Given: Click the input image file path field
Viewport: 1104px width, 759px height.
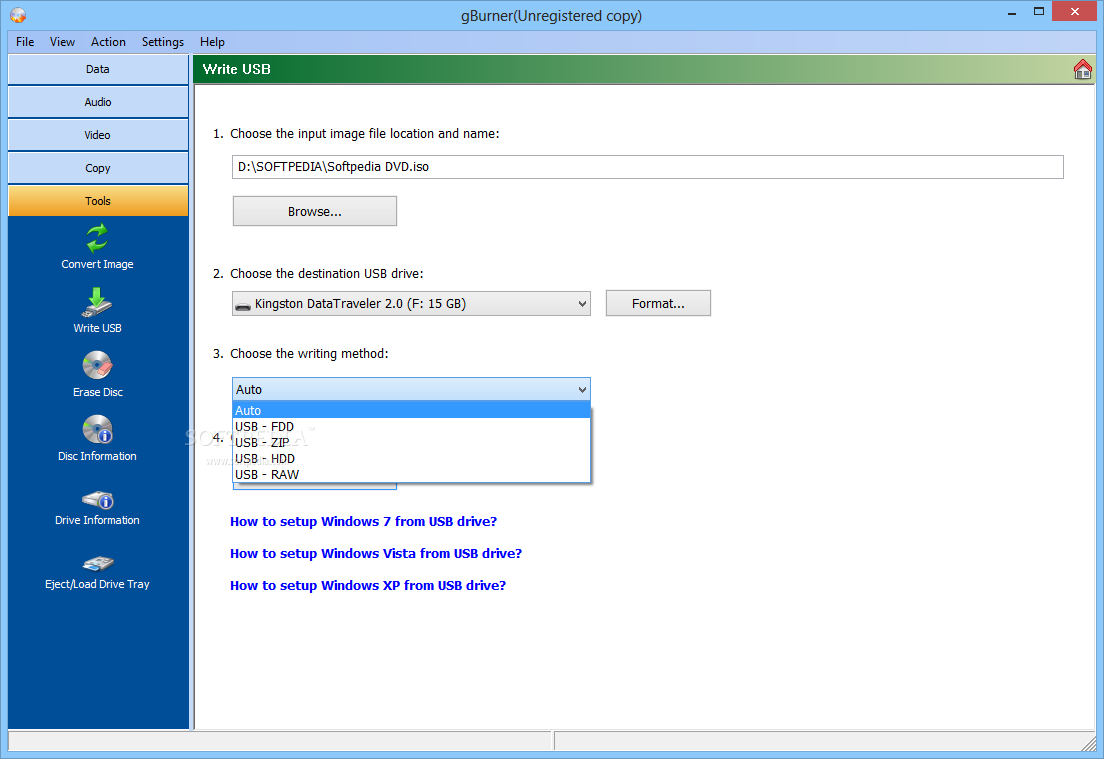Looking at the screenshot, I should (648, 167).
